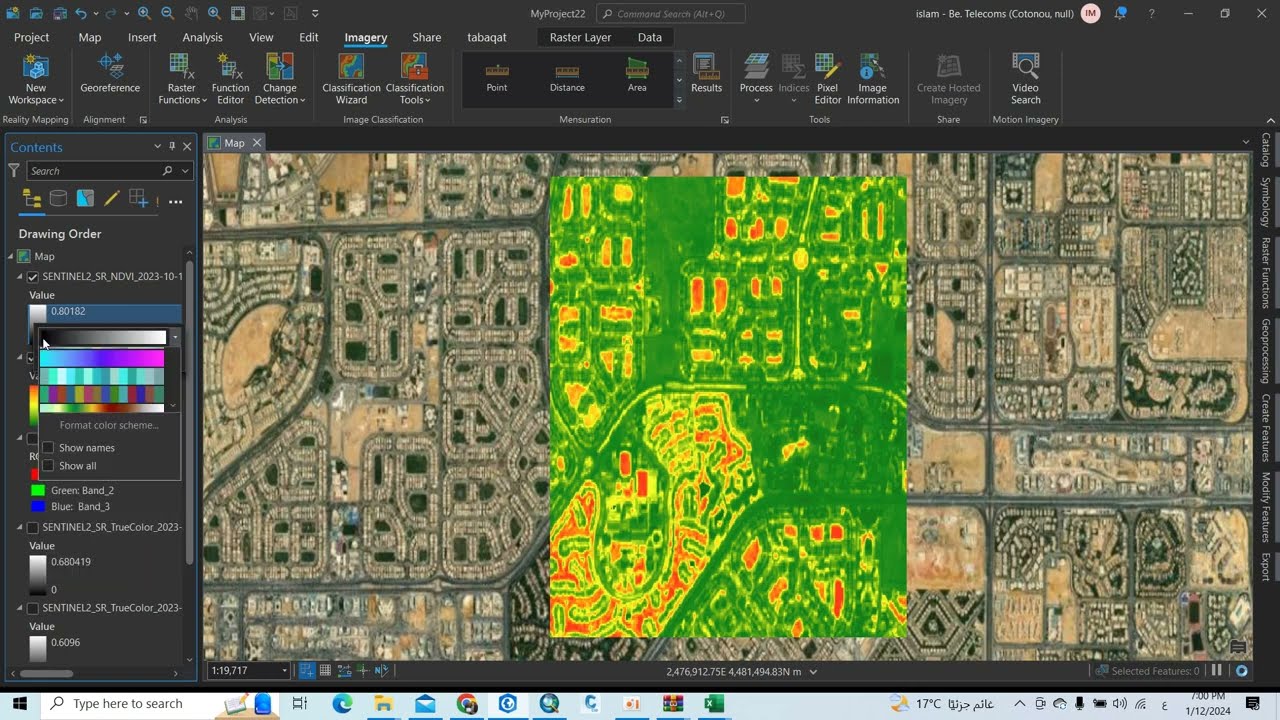Open the tabaqat ribbon tab
1280x720 pixels.
(x=487, y=37)
